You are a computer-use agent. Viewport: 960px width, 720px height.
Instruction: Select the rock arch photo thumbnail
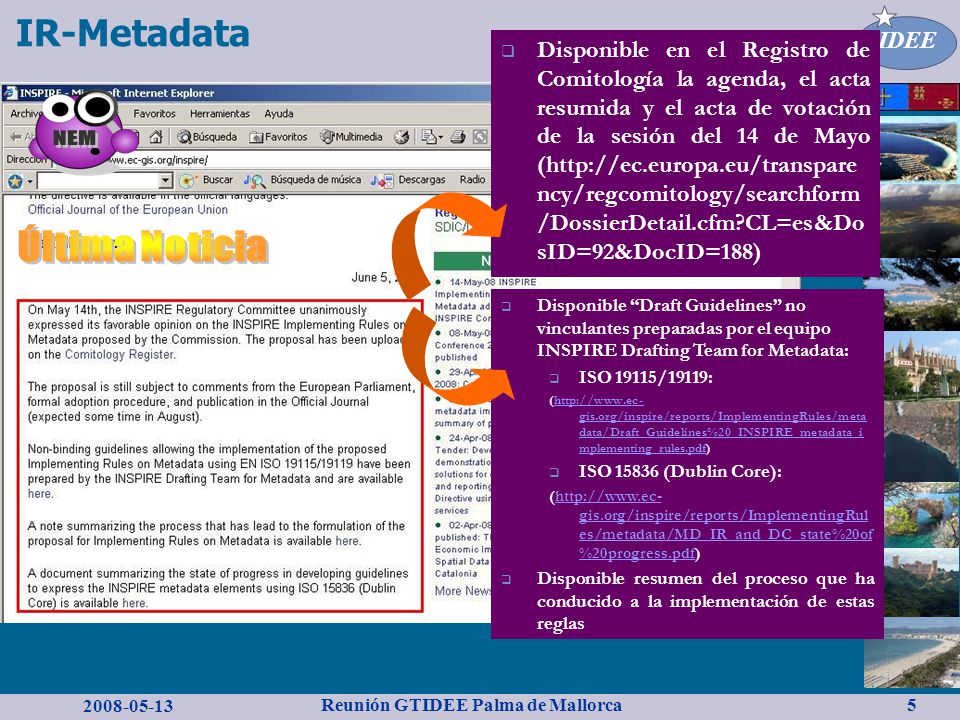(x=920, y=515)
